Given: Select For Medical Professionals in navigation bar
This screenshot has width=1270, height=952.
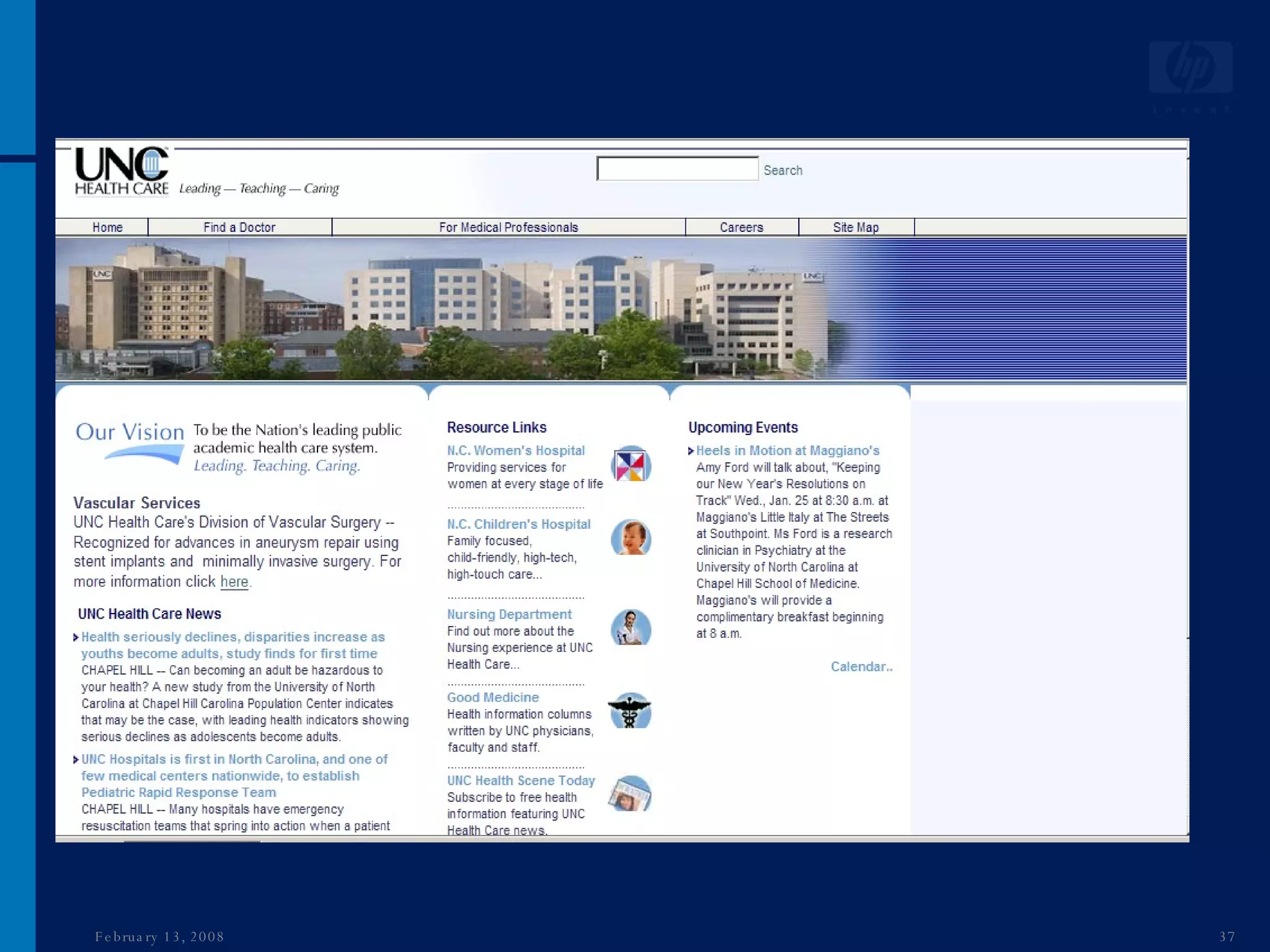Looking at the screenshot, I should point(508,227).
